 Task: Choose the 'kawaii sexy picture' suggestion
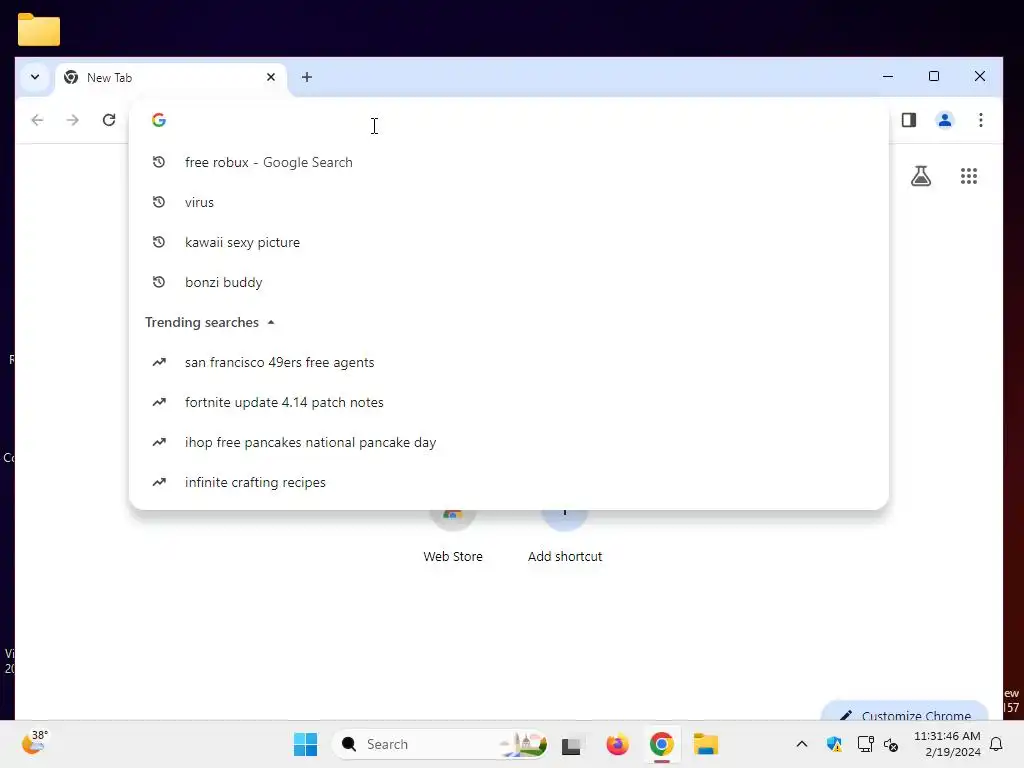click(x=508, y=242)
